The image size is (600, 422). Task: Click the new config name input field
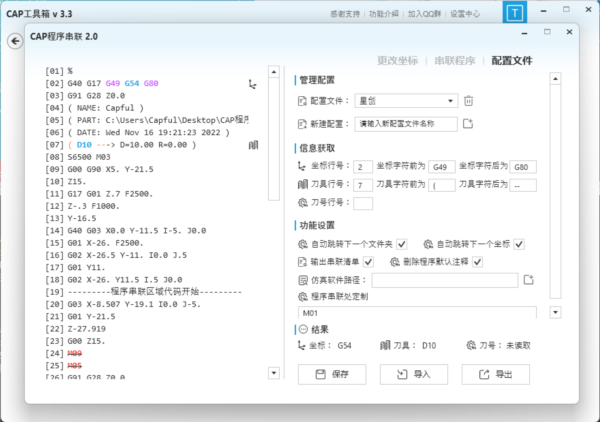(406, 124)
